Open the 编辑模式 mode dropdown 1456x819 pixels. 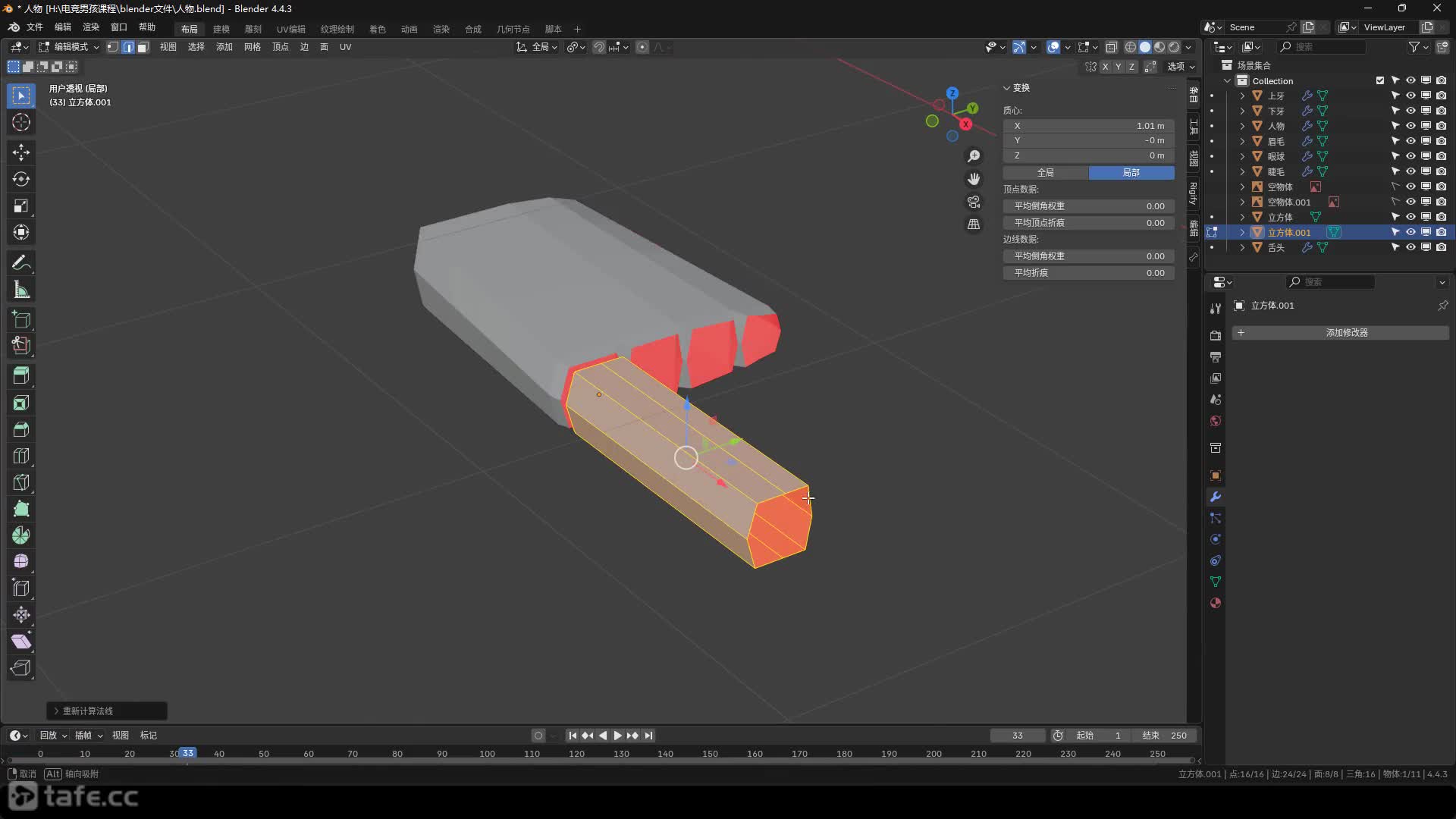(x=70, y=47)
